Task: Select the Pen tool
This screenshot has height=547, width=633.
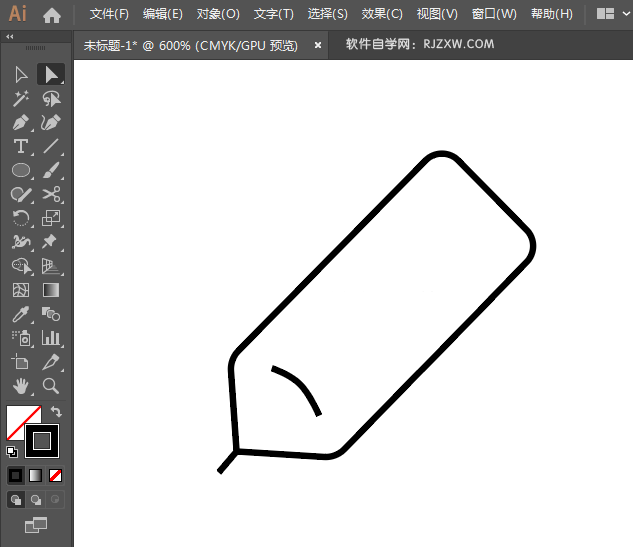Action: click(x=21, y=122)
